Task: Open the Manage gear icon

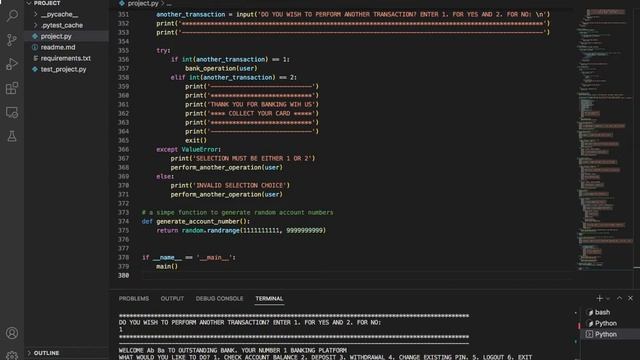Action: (12, 355)
